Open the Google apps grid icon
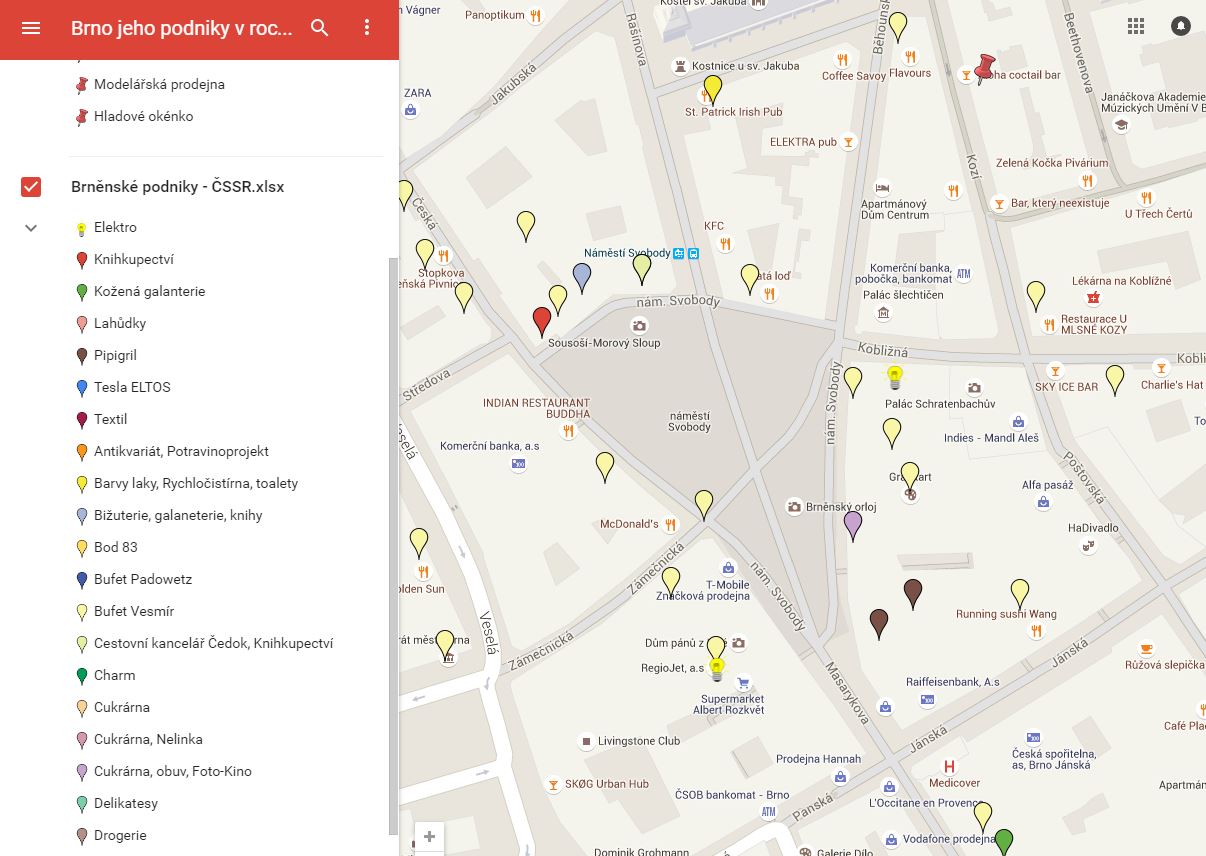The image size is (1206, 856). tap(1136, 27)
